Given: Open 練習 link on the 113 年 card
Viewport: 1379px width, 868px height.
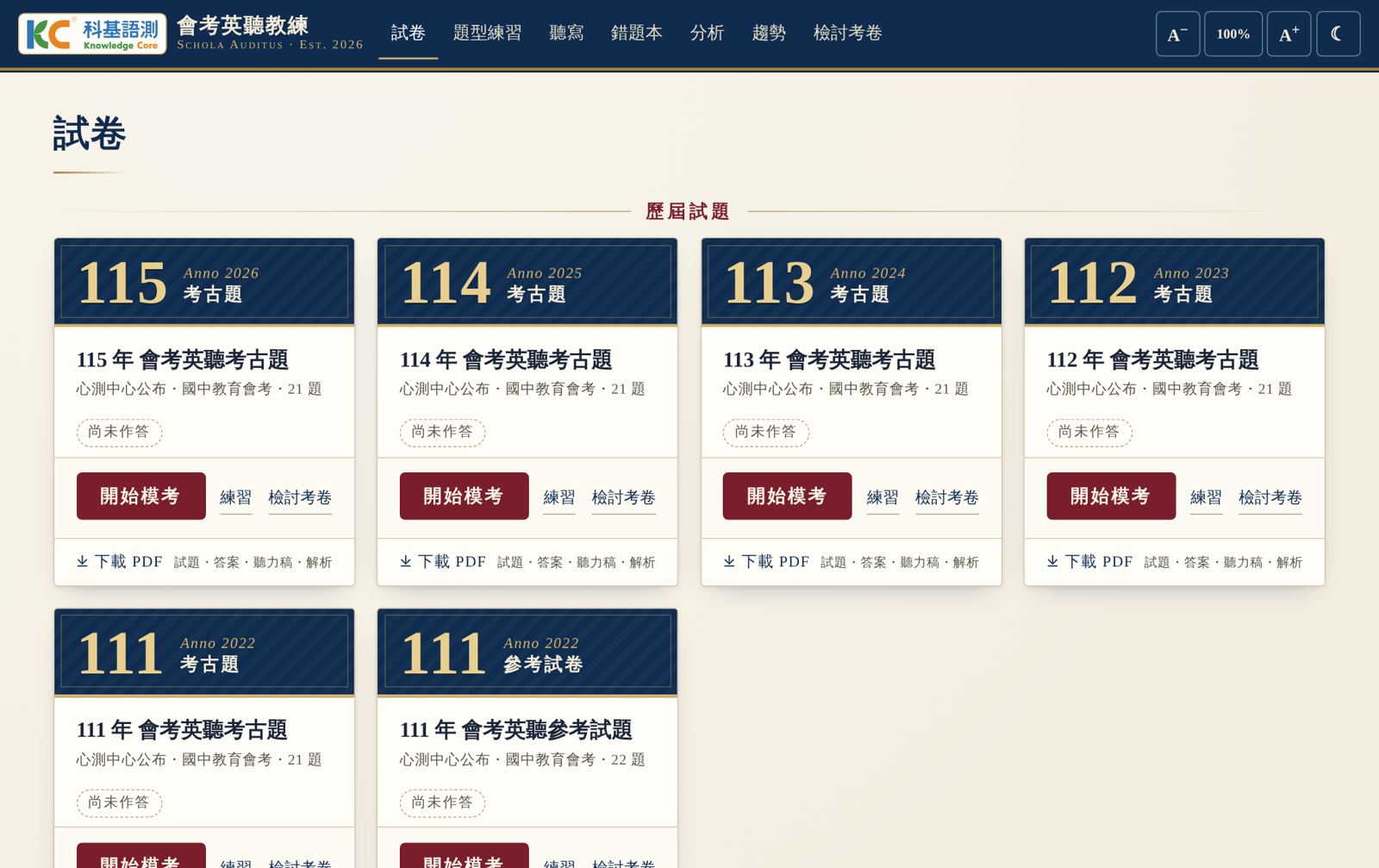Looking at the screenshot, I should (x=883, y=497).
